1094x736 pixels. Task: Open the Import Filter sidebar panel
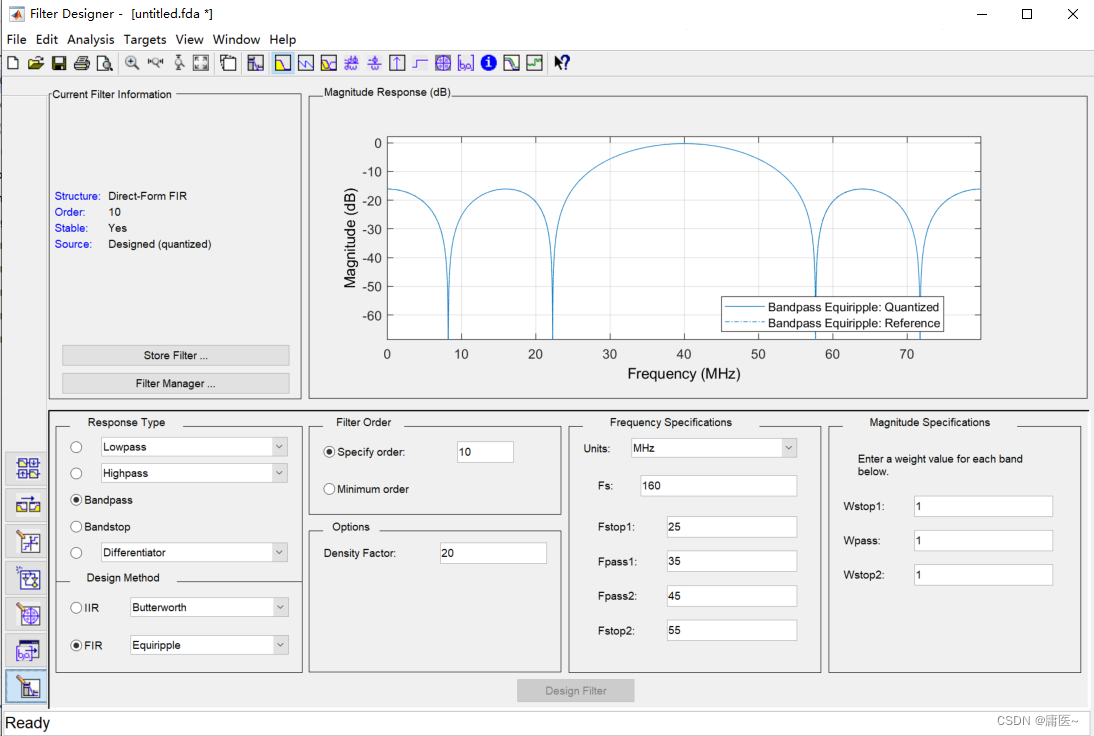[x=28, y=650]
